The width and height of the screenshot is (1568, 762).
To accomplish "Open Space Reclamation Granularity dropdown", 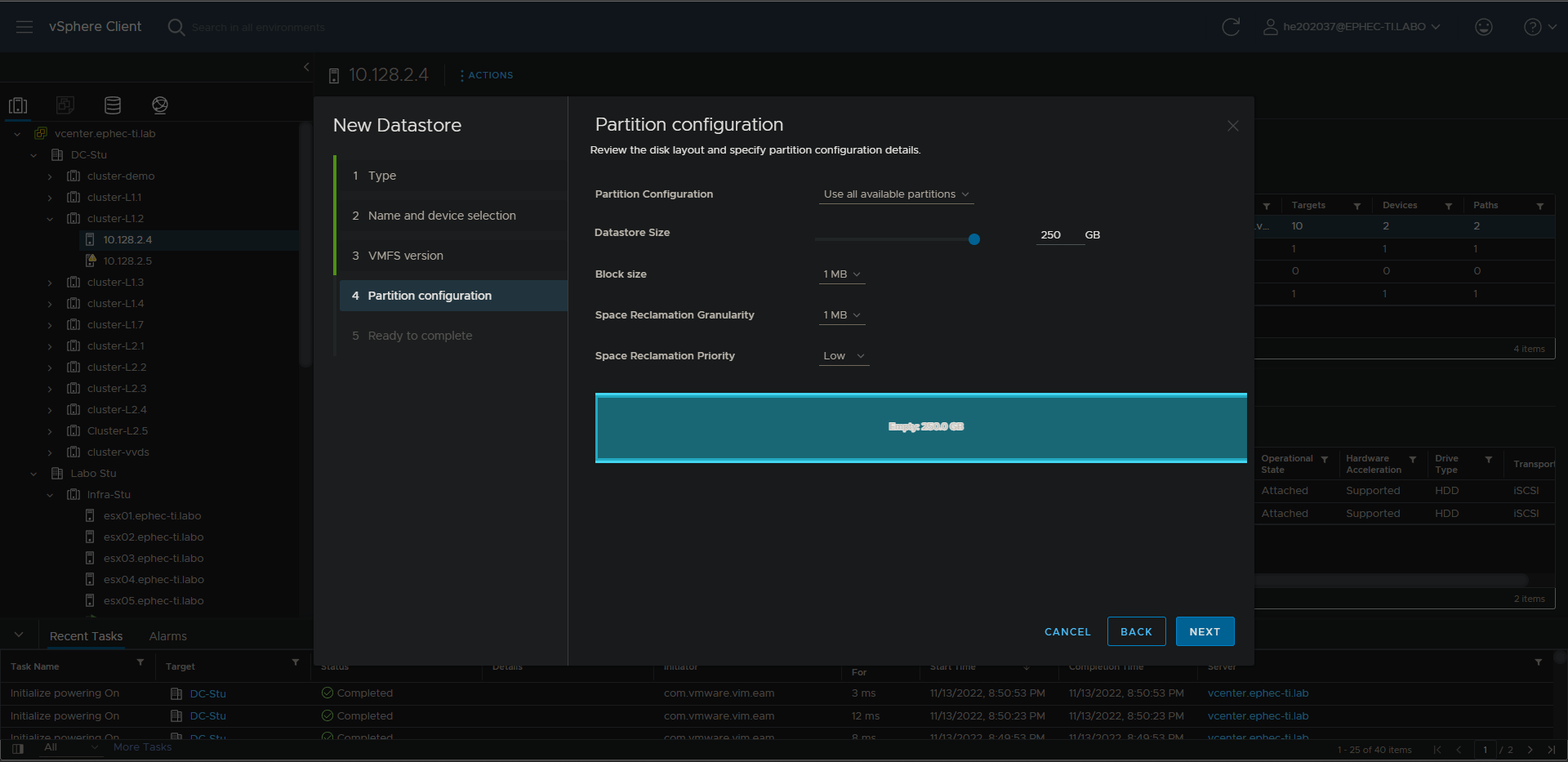I will (x=842, y=315).
